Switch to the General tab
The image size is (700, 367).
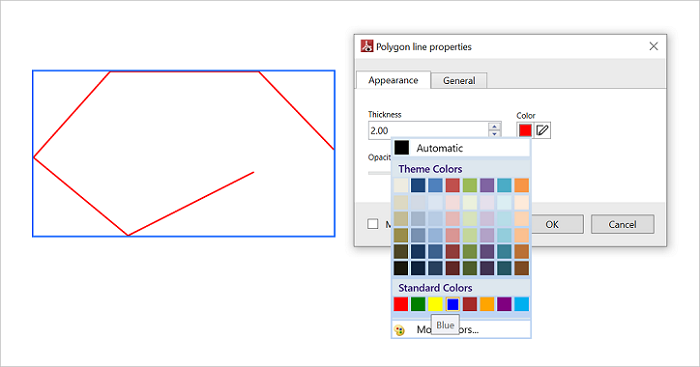(459, 80)
